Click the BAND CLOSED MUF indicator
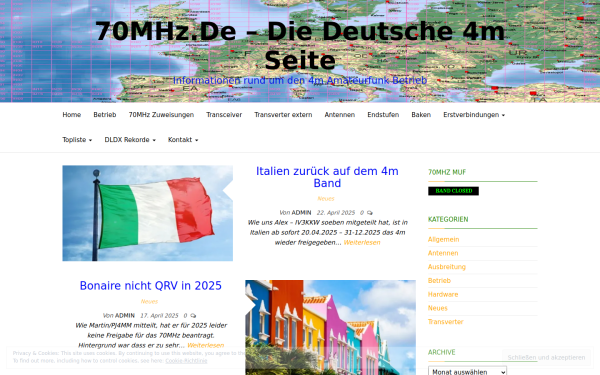Viewport: 600px width, 375px height. click(453, 191)
